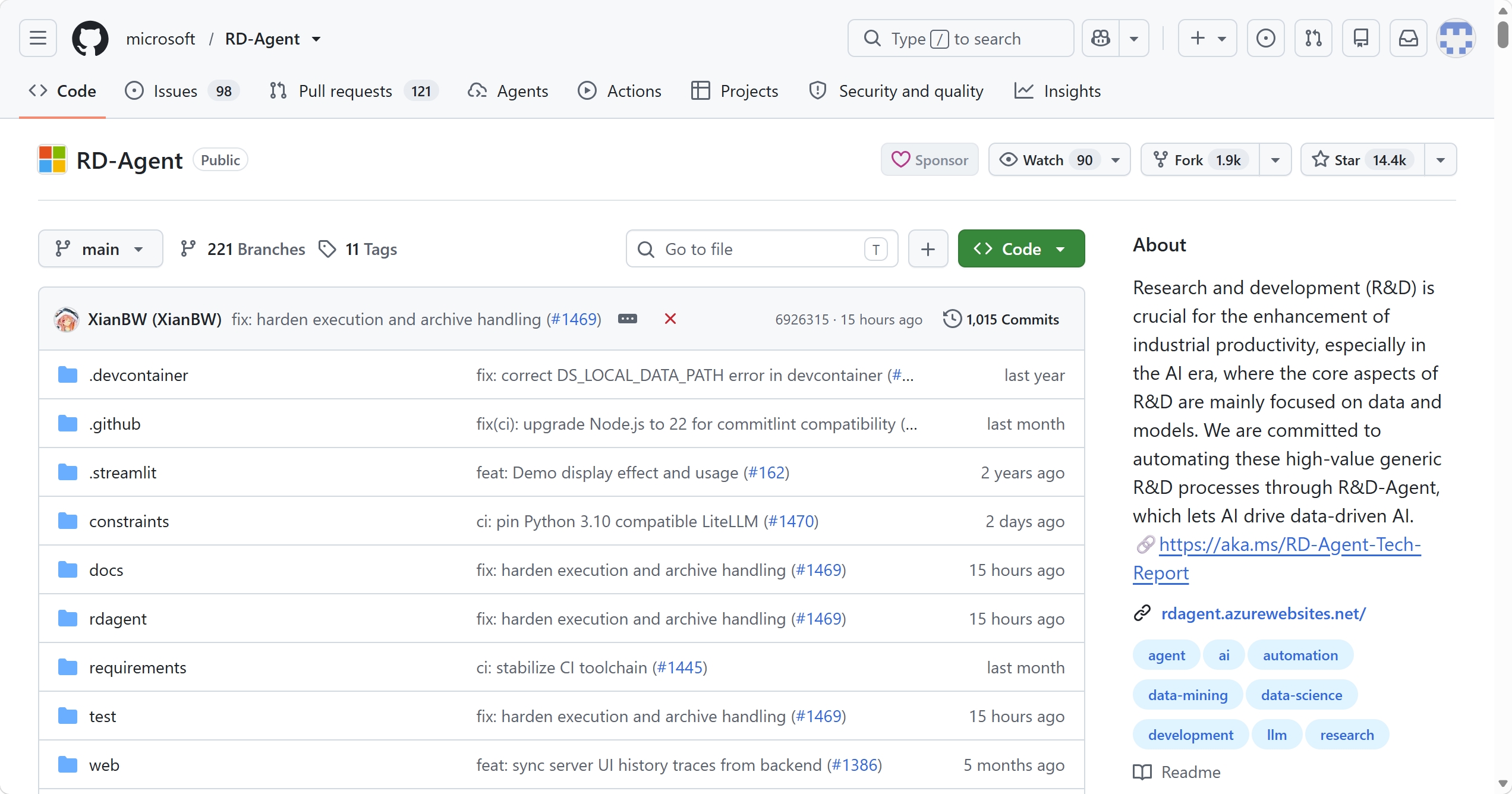Select the llm topic tag
The width and height of the screenshot is (1512, 794).
pyautogui.click(x=1277, y=735)
